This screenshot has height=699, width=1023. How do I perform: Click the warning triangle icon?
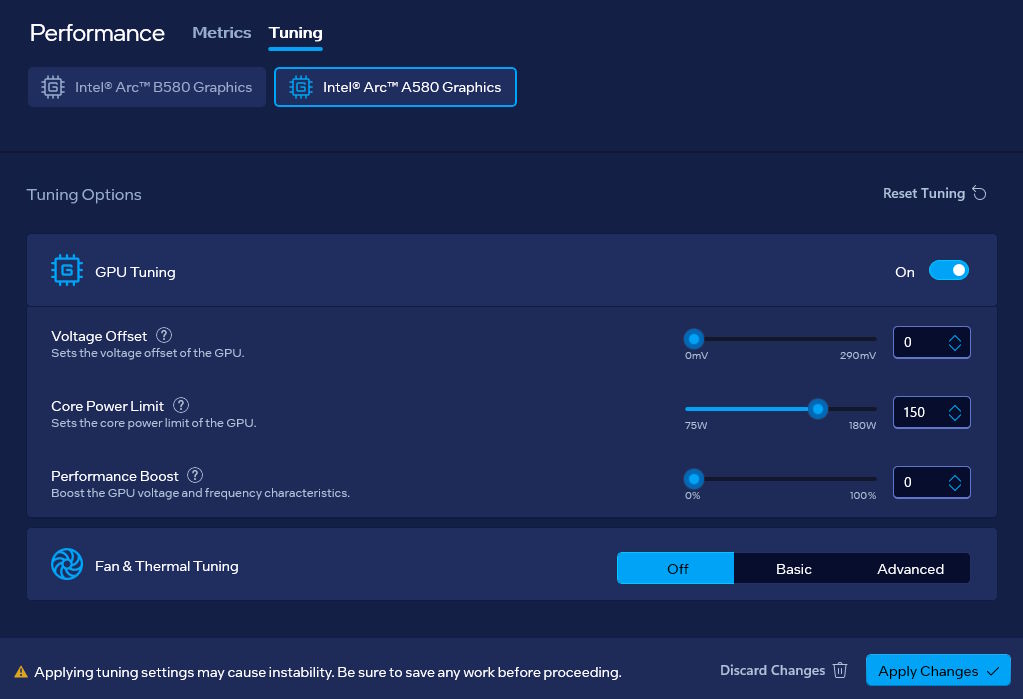tap(21, 672)
